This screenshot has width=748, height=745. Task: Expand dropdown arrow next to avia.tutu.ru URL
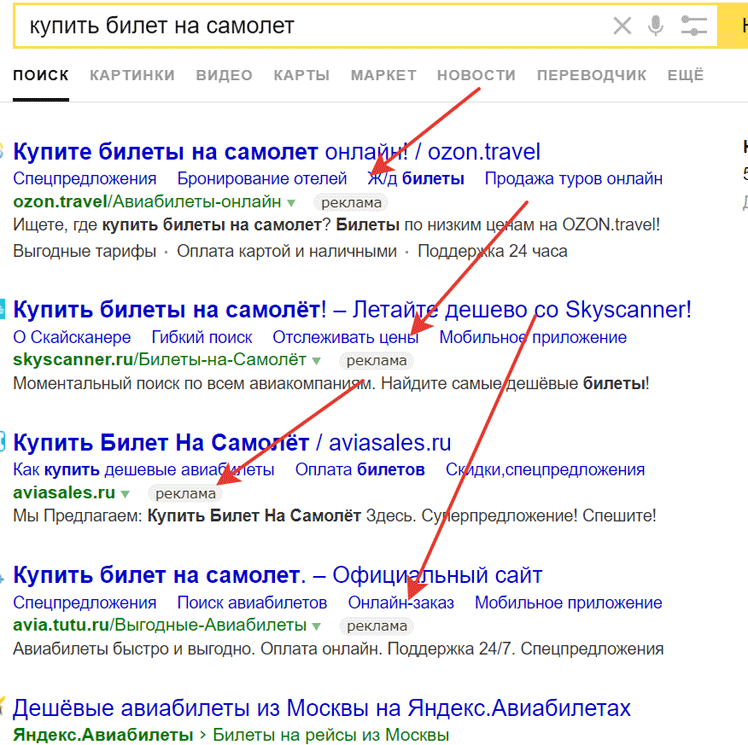[x=316, y=627]
